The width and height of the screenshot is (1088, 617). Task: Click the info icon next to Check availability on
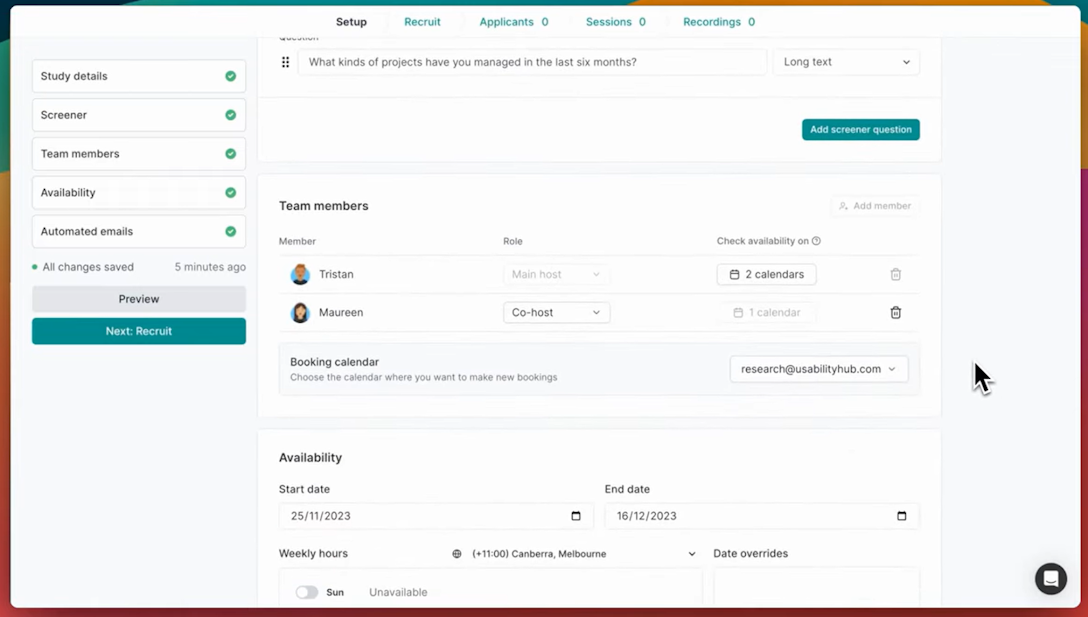coord(817,241)
